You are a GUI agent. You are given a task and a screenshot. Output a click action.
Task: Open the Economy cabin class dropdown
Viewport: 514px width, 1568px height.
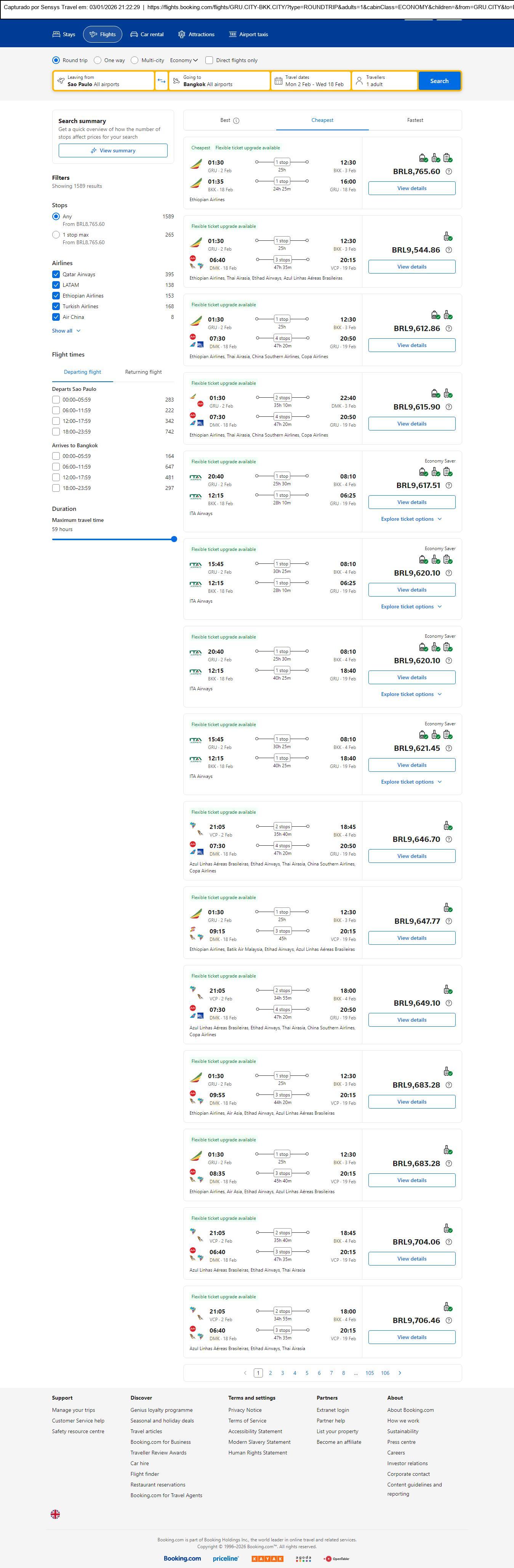(184, 60)
